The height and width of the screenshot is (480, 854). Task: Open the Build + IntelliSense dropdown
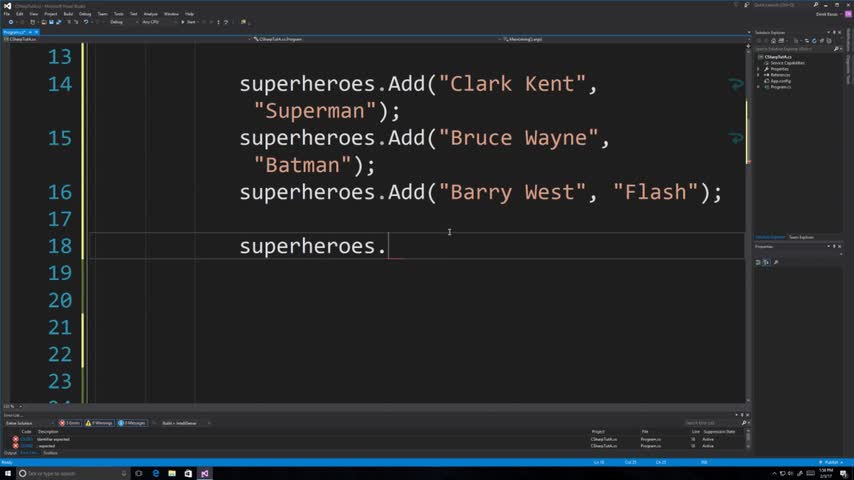pyautogui.click(x=185, y=423)
